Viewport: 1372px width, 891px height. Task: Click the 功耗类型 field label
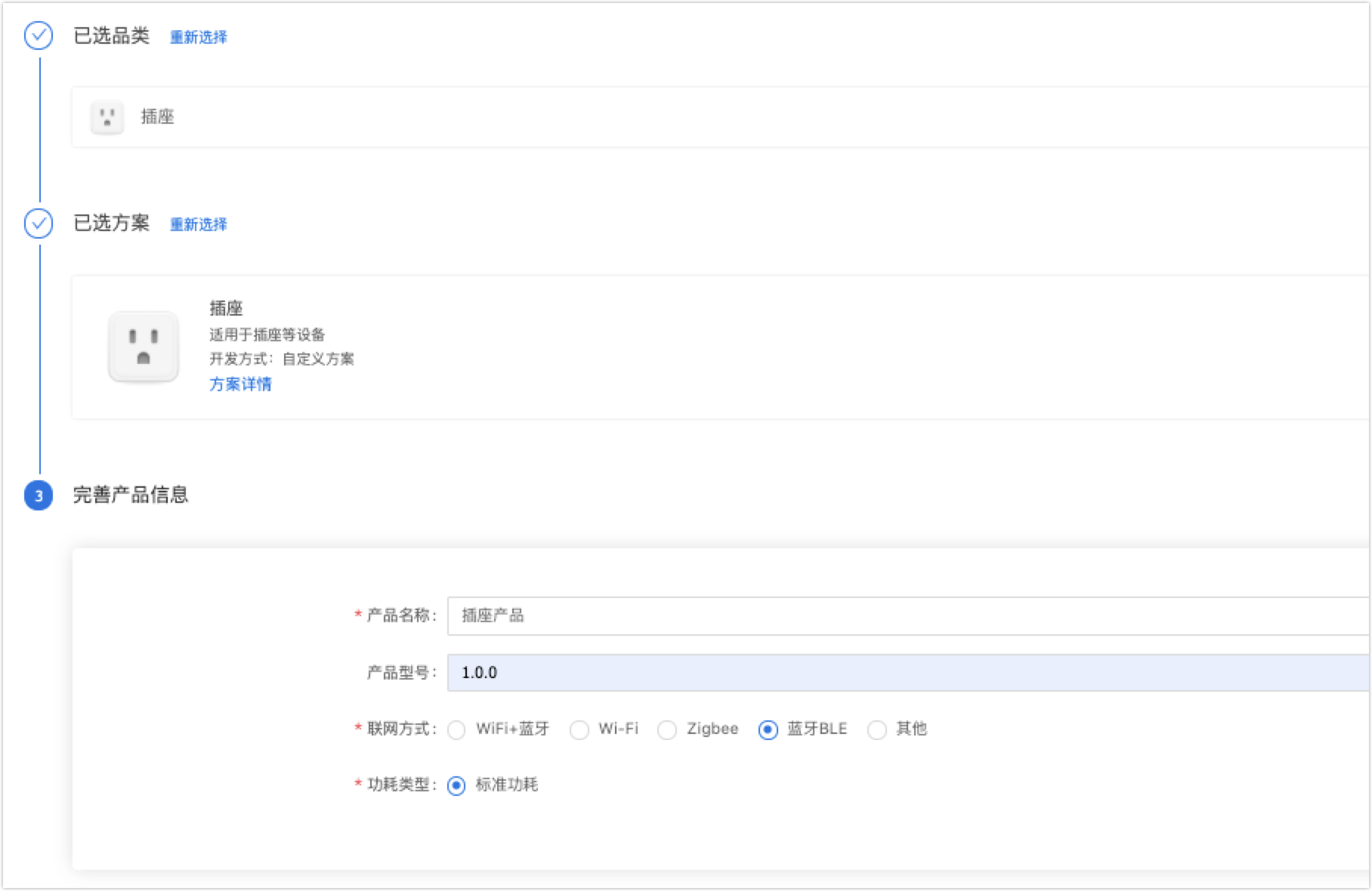pos(402,785)
